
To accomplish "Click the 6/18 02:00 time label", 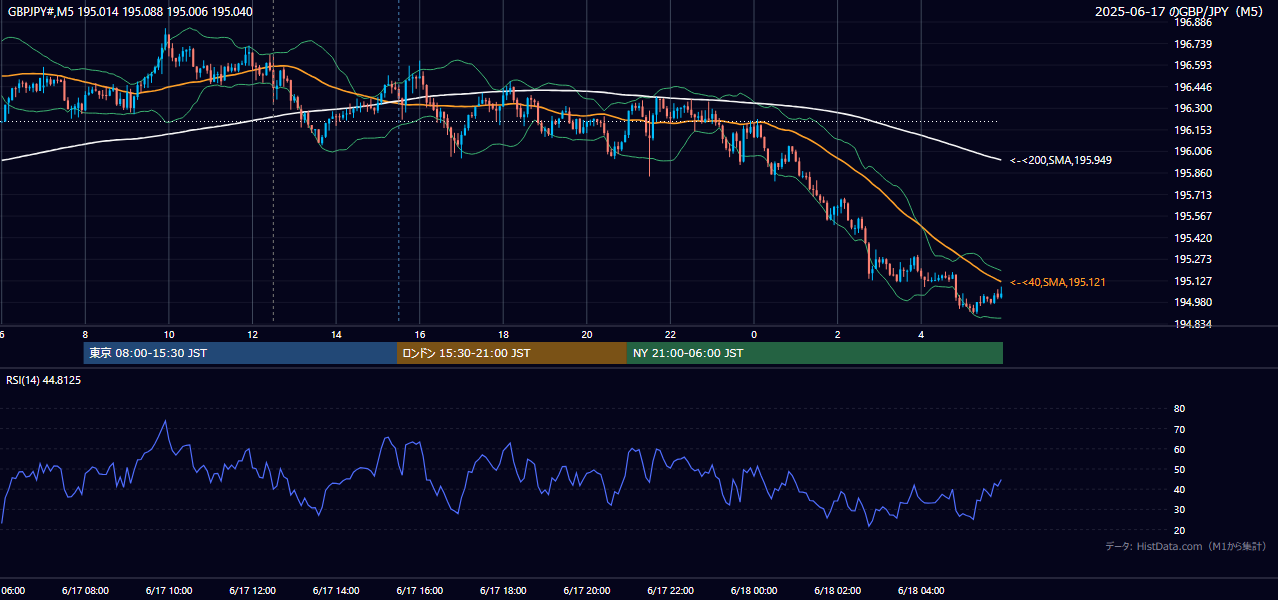I will pos(837,591).
